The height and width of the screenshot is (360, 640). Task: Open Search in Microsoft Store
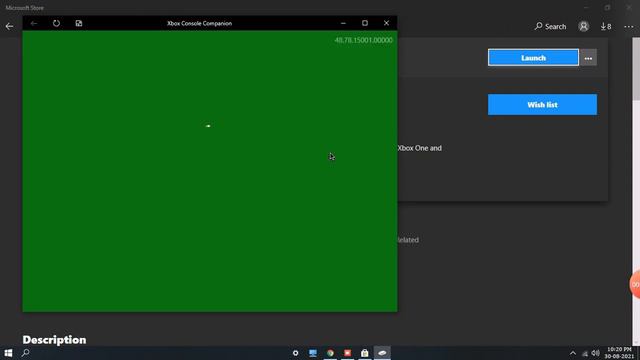click(x=550, y=27)
